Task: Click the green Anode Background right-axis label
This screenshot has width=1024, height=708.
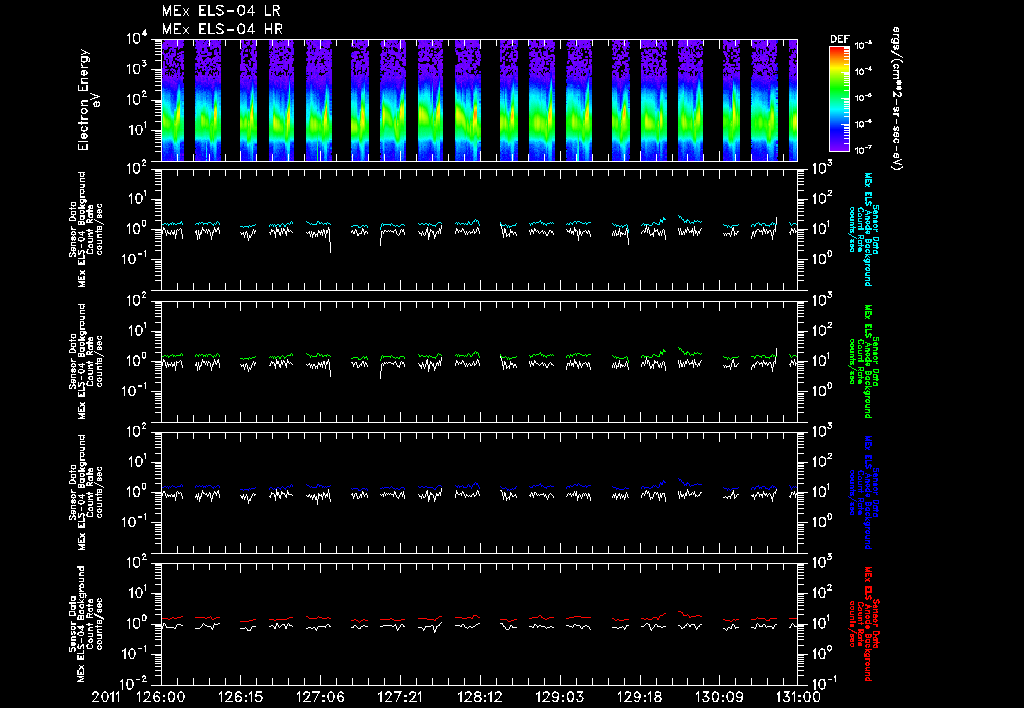Action: pos(863,361)
